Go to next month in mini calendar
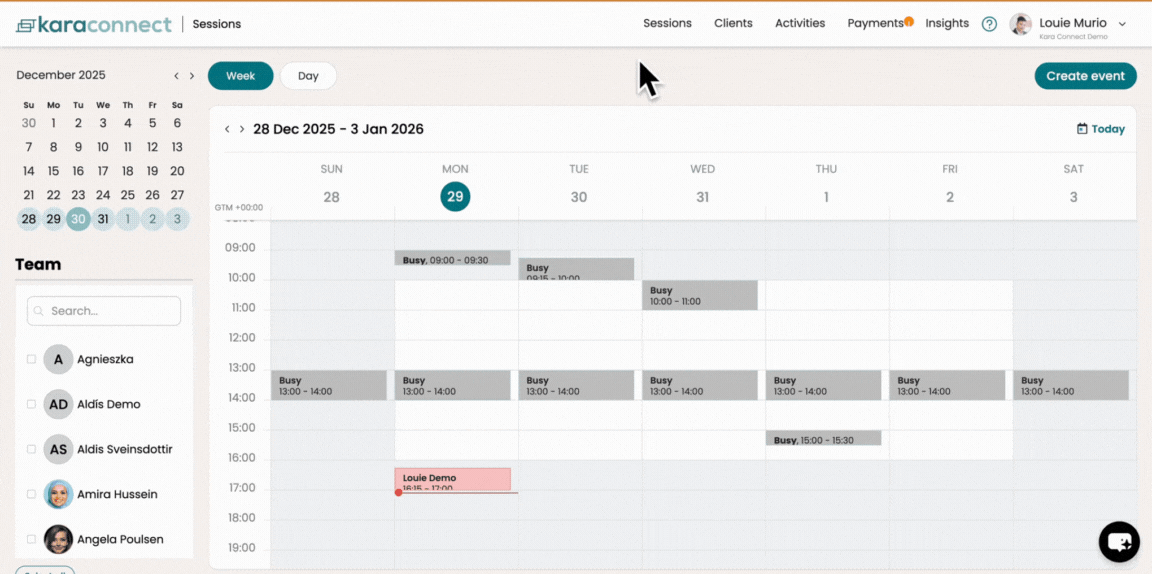This screenshot has width=1152, height=574. coord(192,76)
